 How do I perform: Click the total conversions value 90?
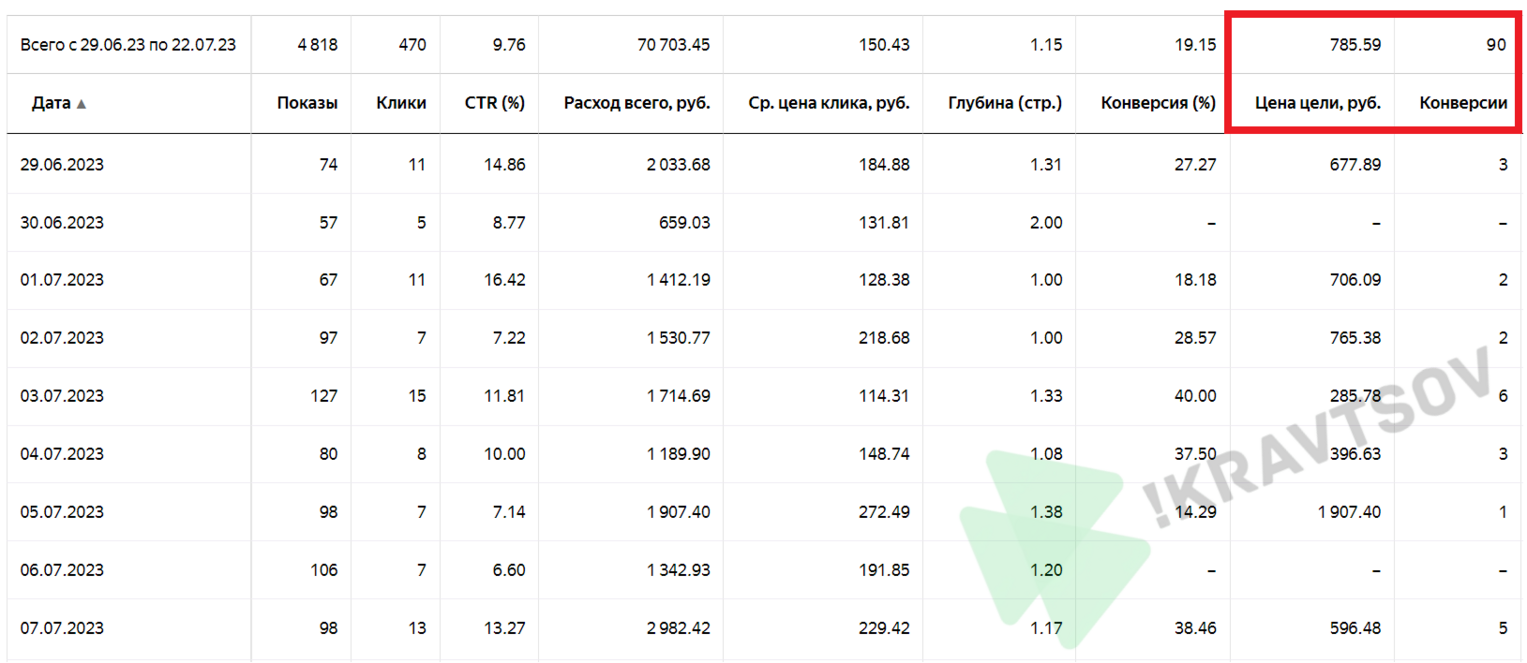coord(1496,45)
